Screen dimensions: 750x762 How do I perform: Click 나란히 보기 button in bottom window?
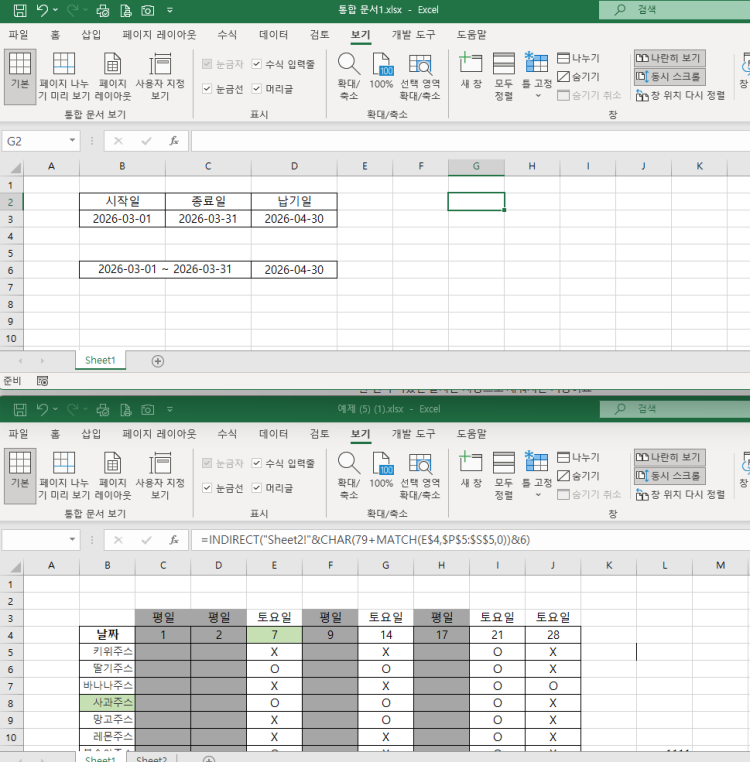(x=669, y=456)
